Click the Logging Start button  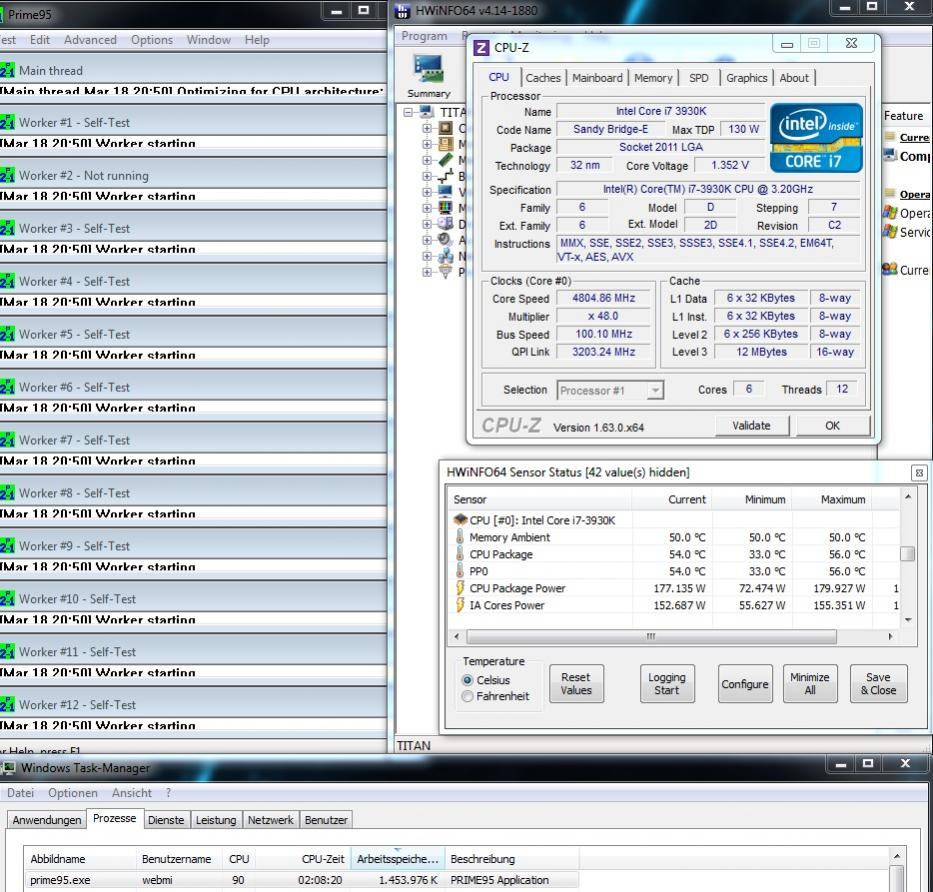tap(667, 684)
